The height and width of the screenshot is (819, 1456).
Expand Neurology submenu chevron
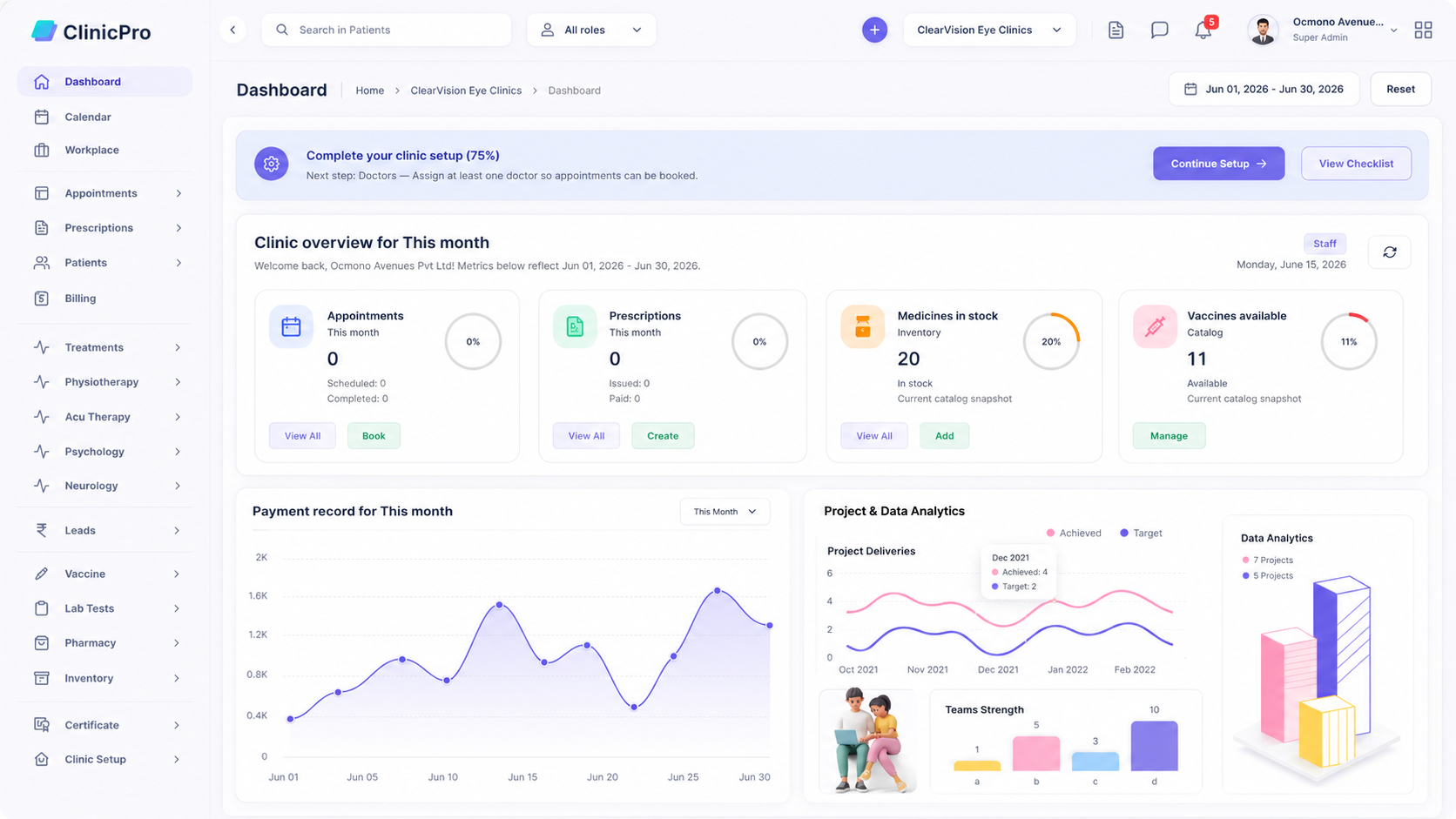coord(178,486)
